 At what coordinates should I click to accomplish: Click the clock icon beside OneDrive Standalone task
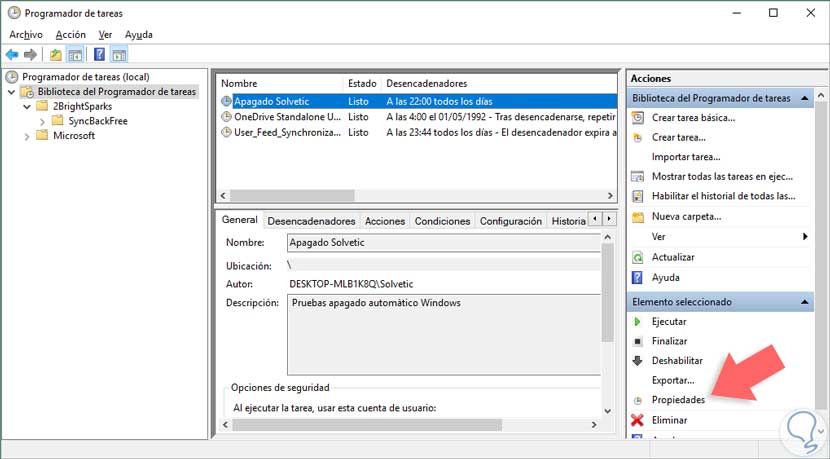(x=227, y=116)
